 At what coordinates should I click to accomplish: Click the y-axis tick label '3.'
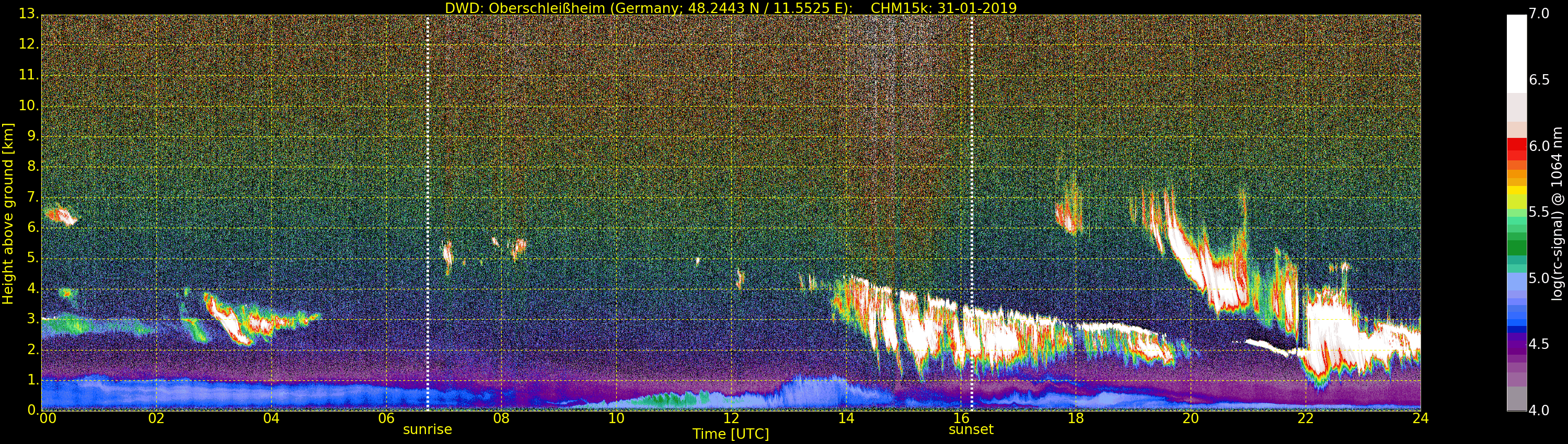[x=33, y=319]
